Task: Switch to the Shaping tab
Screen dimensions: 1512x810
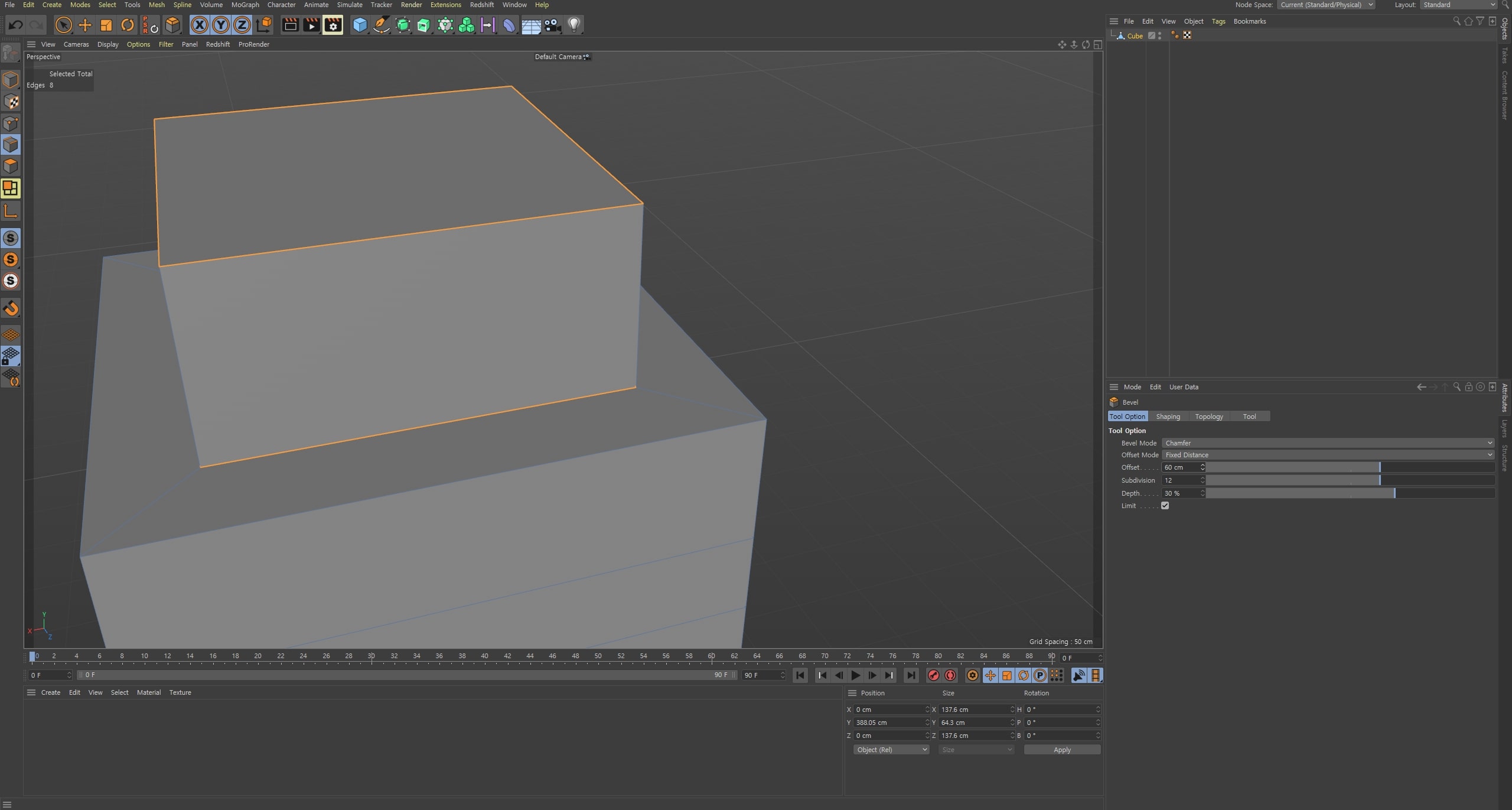Action: 1168,416
